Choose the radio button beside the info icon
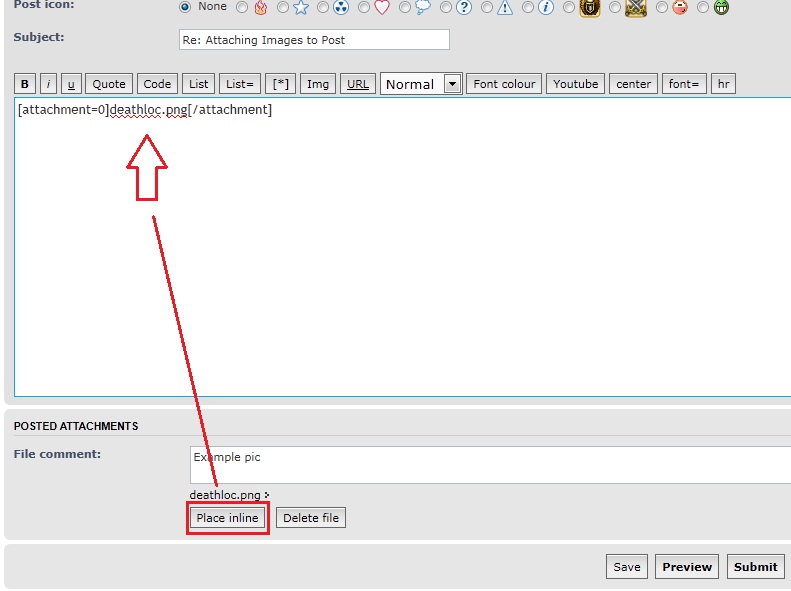Image resolution: width=791 pixels, height=591 pixels. (x=528, y=7)
